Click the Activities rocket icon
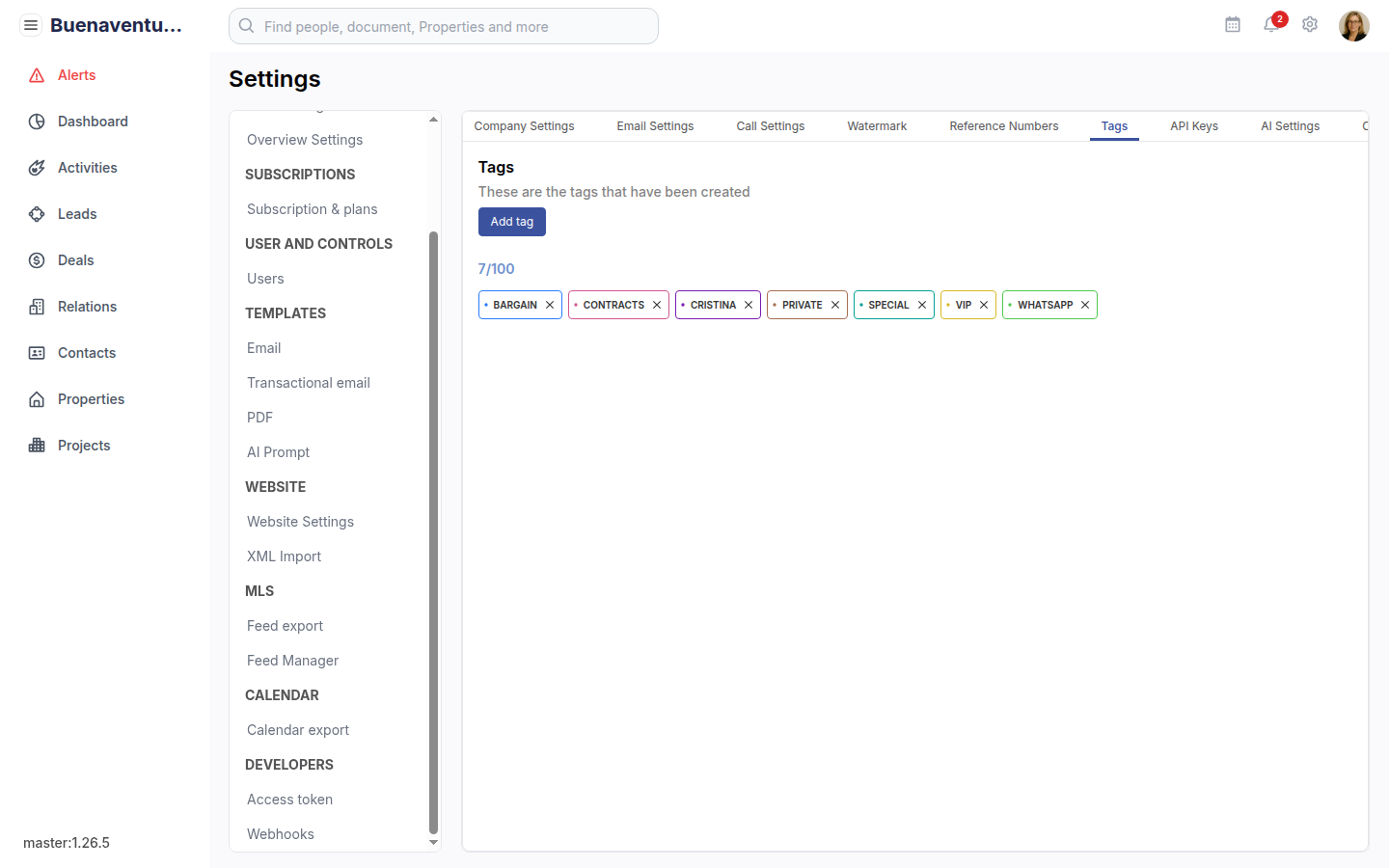 [x=37, y=168]
